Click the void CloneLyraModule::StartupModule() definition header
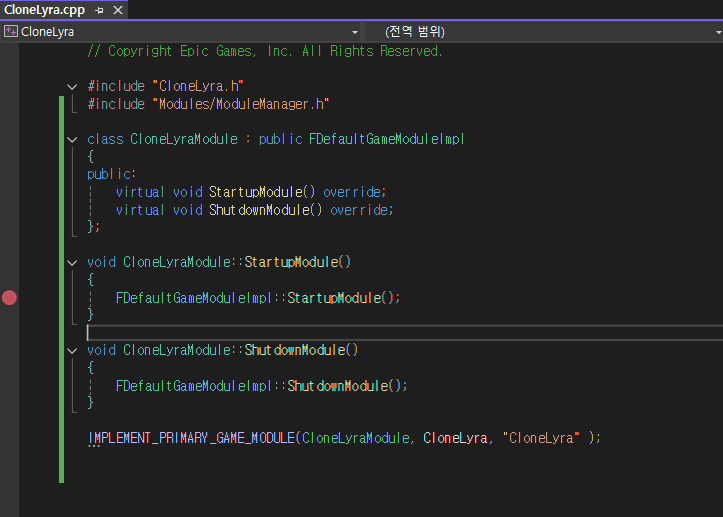Screen dimensions: 723x517 [x=219, y=262]
